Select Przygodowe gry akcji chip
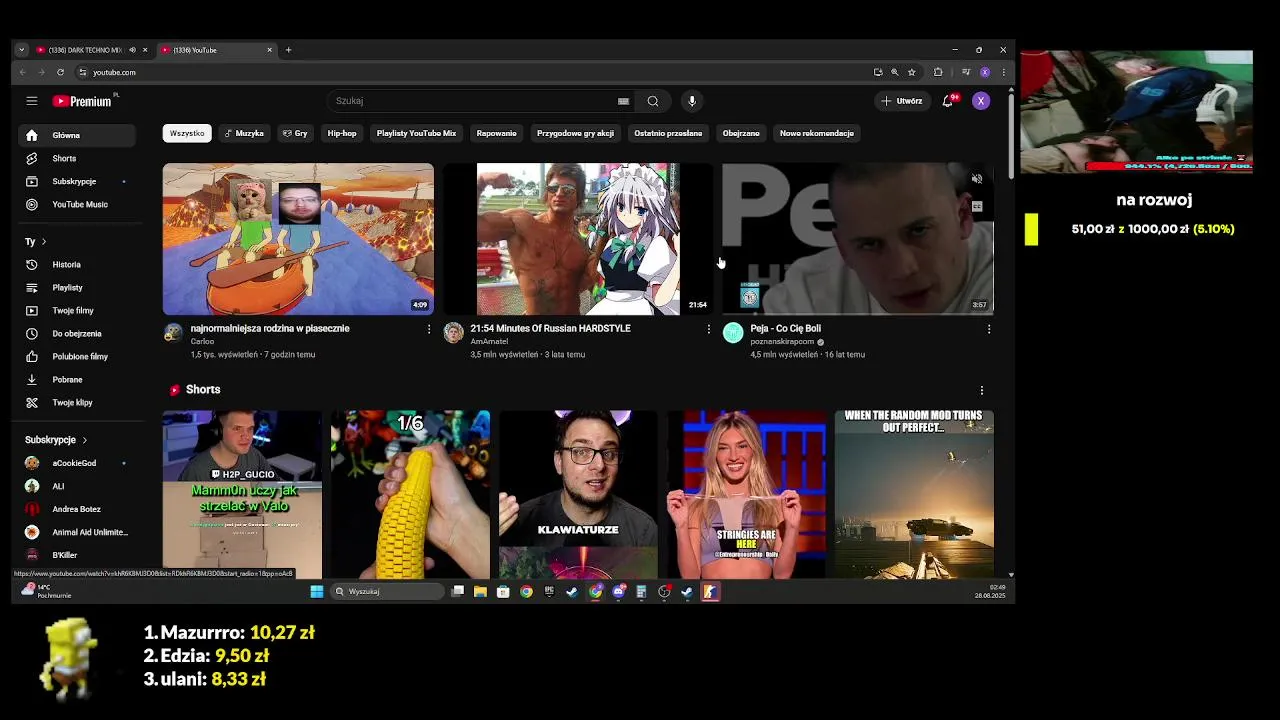1280x720 pixels. 575,133
